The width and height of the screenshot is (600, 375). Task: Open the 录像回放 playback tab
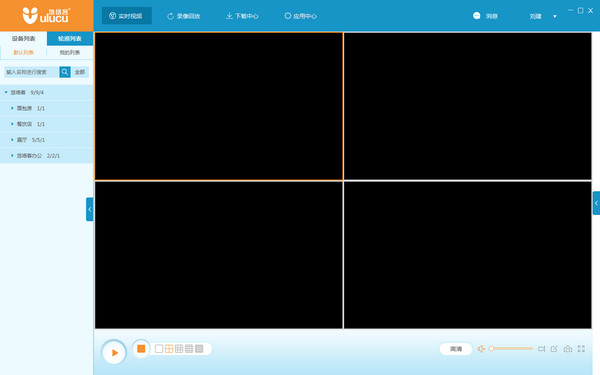pyautogui.click(x=184, y=16)
